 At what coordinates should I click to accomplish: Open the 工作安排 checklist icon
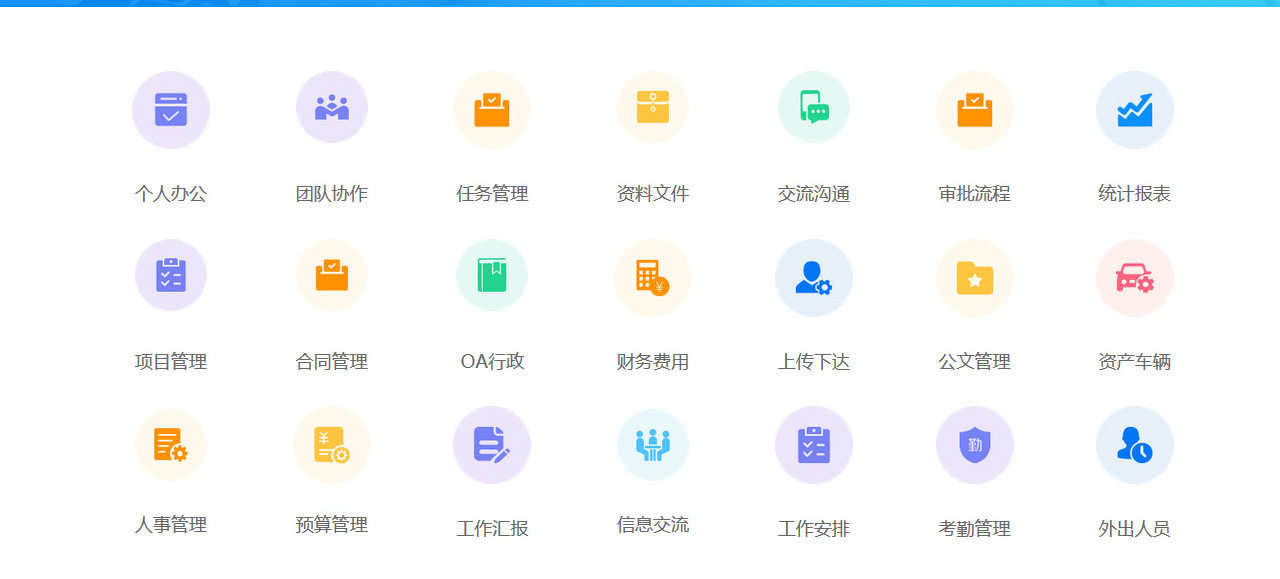[814, 445]
